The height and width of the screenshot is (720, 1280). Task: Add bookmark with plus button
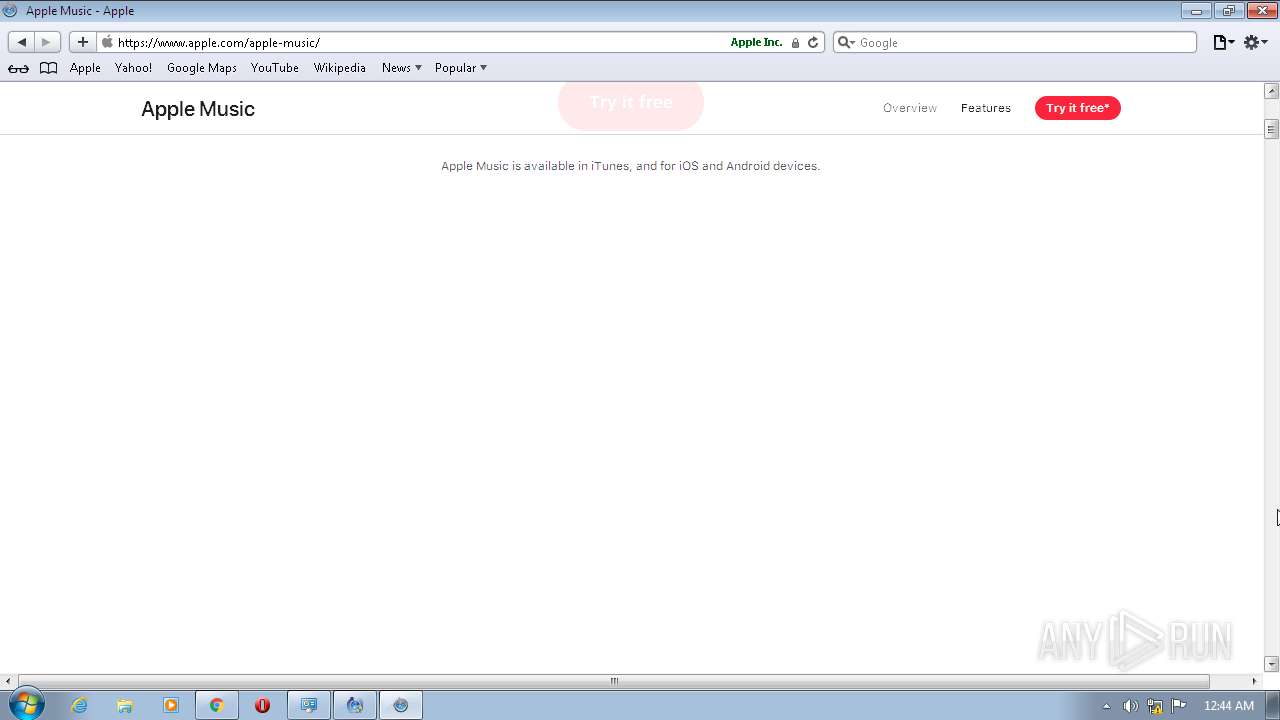click(x=83, y=42)
